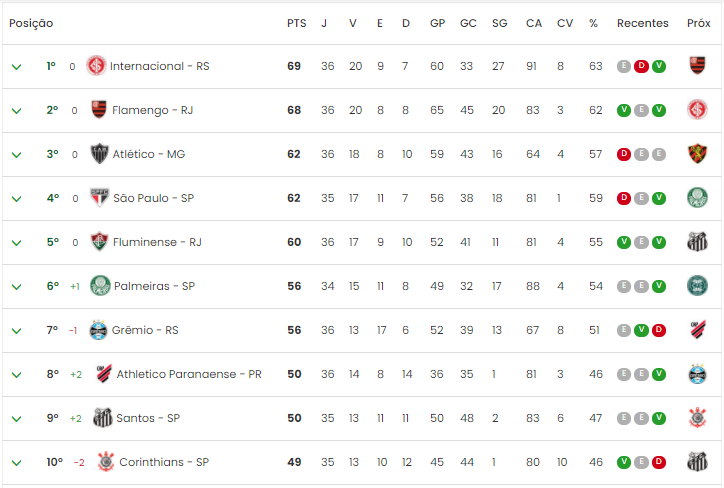Expand the Internacional row chevron

(16, 67)
